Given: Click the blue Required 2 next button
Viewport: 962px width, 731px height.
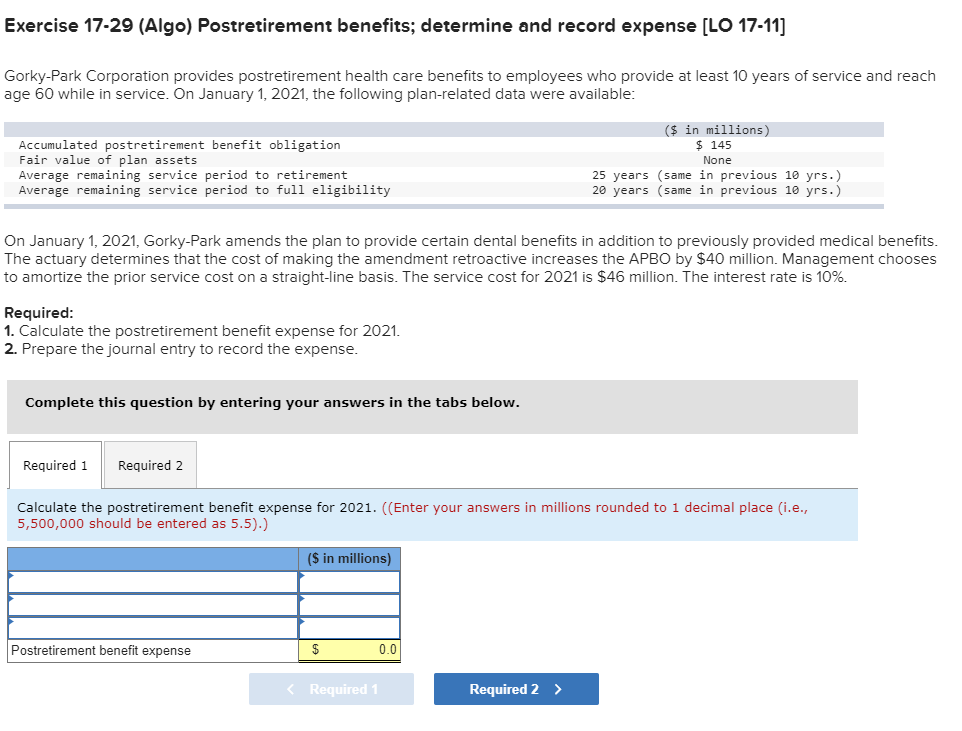Looking at the screenshot, I should click(x=516, y=689).
